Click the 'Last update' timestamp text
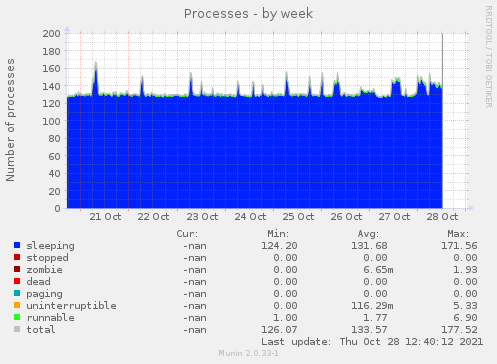The image size is (497, 364). point(372,342)
